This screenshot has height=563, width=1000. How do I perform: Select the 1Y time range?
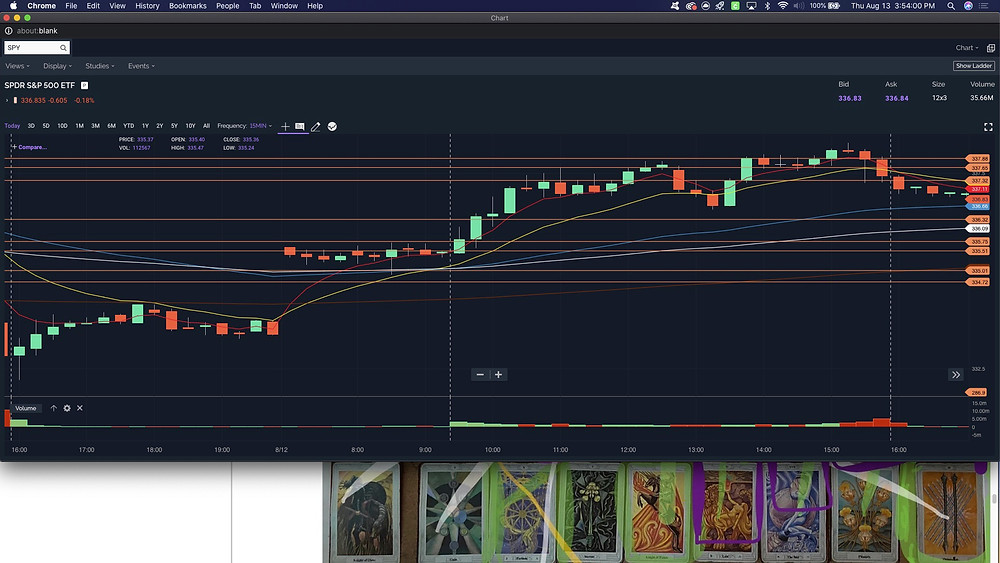[x=145, y=126]
